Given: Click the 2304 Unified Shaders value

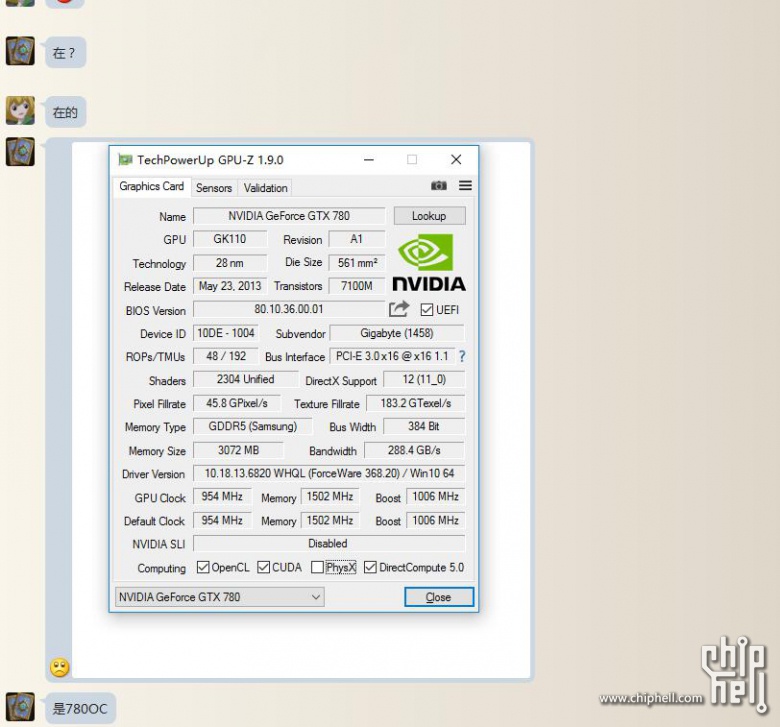Looking at the screenshot, I should click(245, 379).
